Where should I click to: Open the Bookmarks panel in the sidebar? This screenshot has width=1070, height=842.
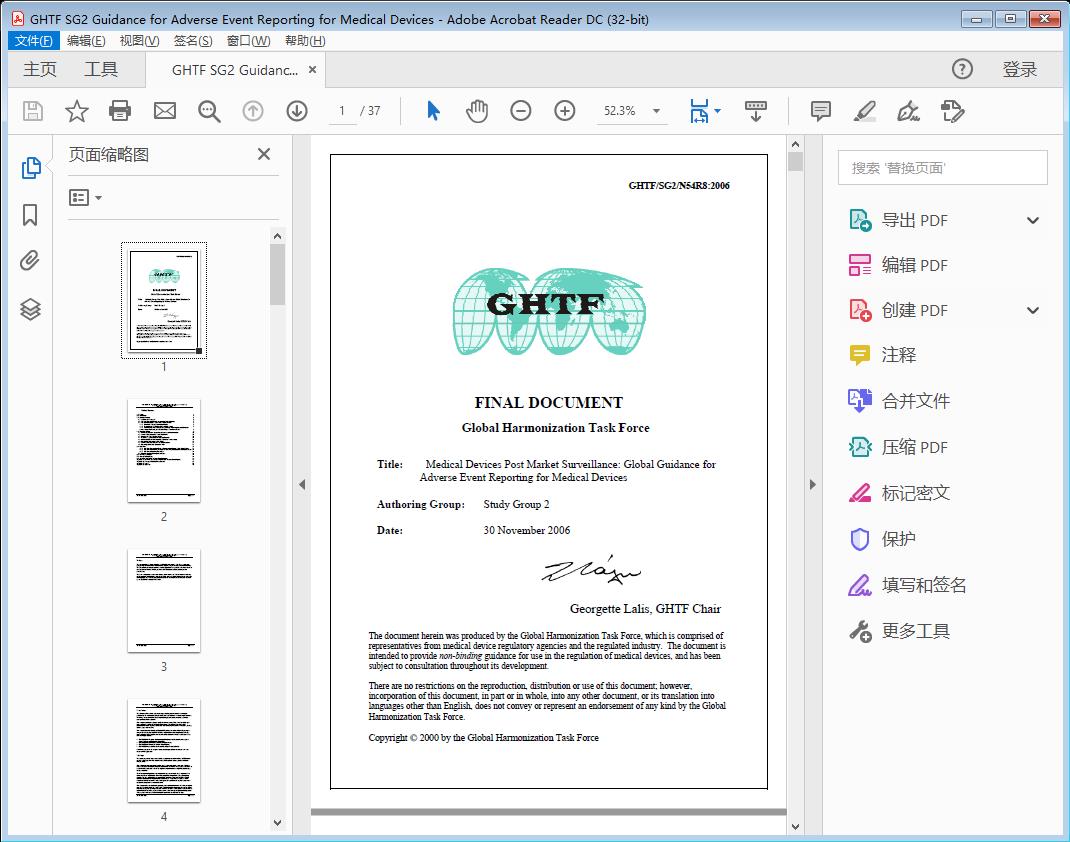tap(30, 214)
